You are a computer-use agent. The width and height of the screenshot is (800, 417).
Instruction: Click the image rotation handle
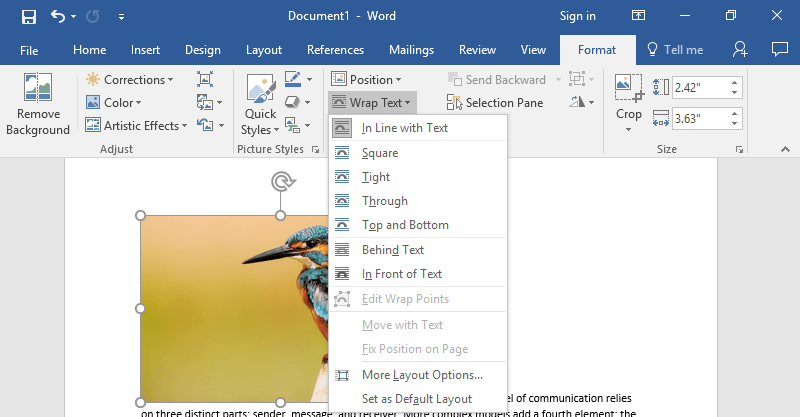281,181
